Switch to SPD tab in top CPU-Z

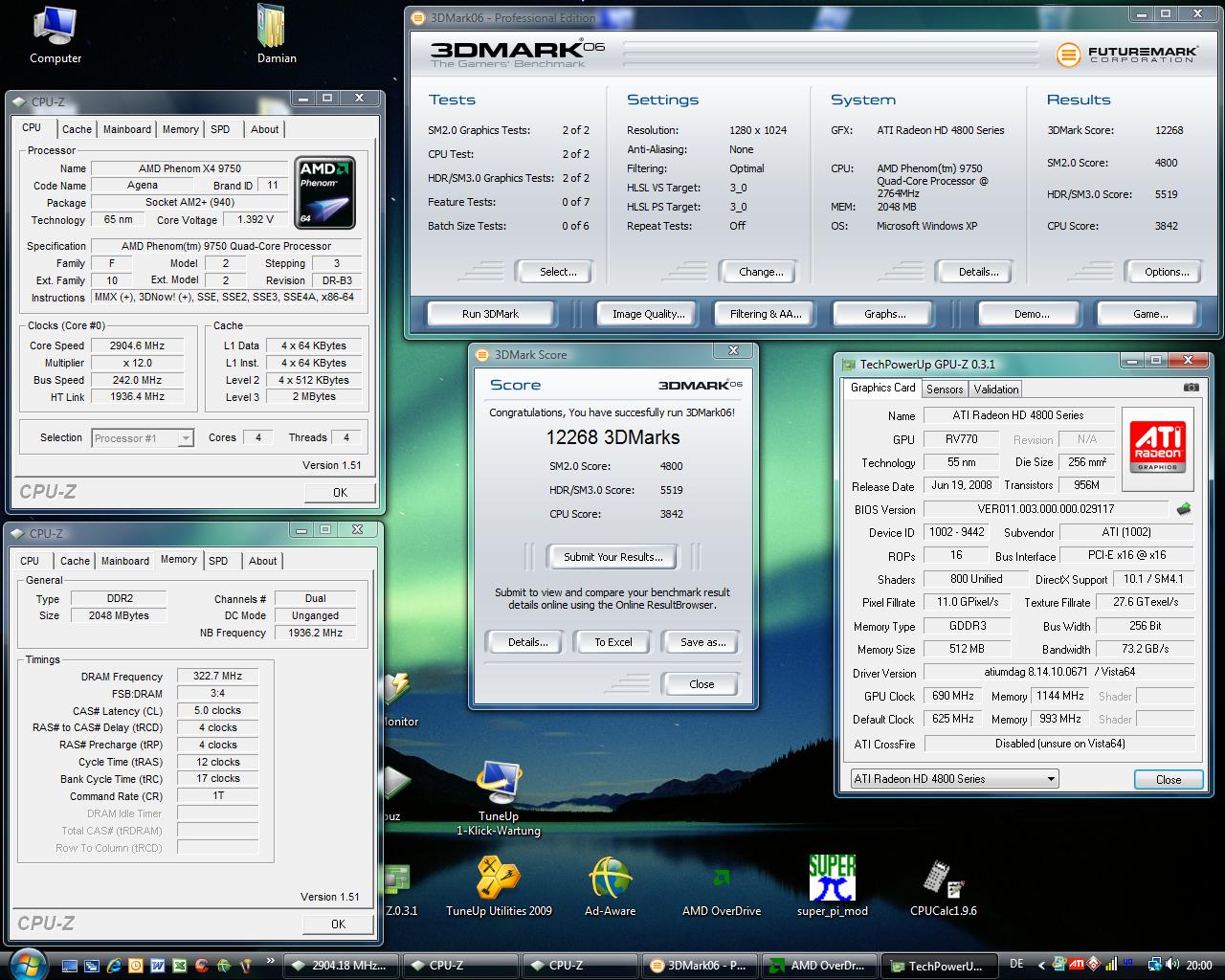220,129
